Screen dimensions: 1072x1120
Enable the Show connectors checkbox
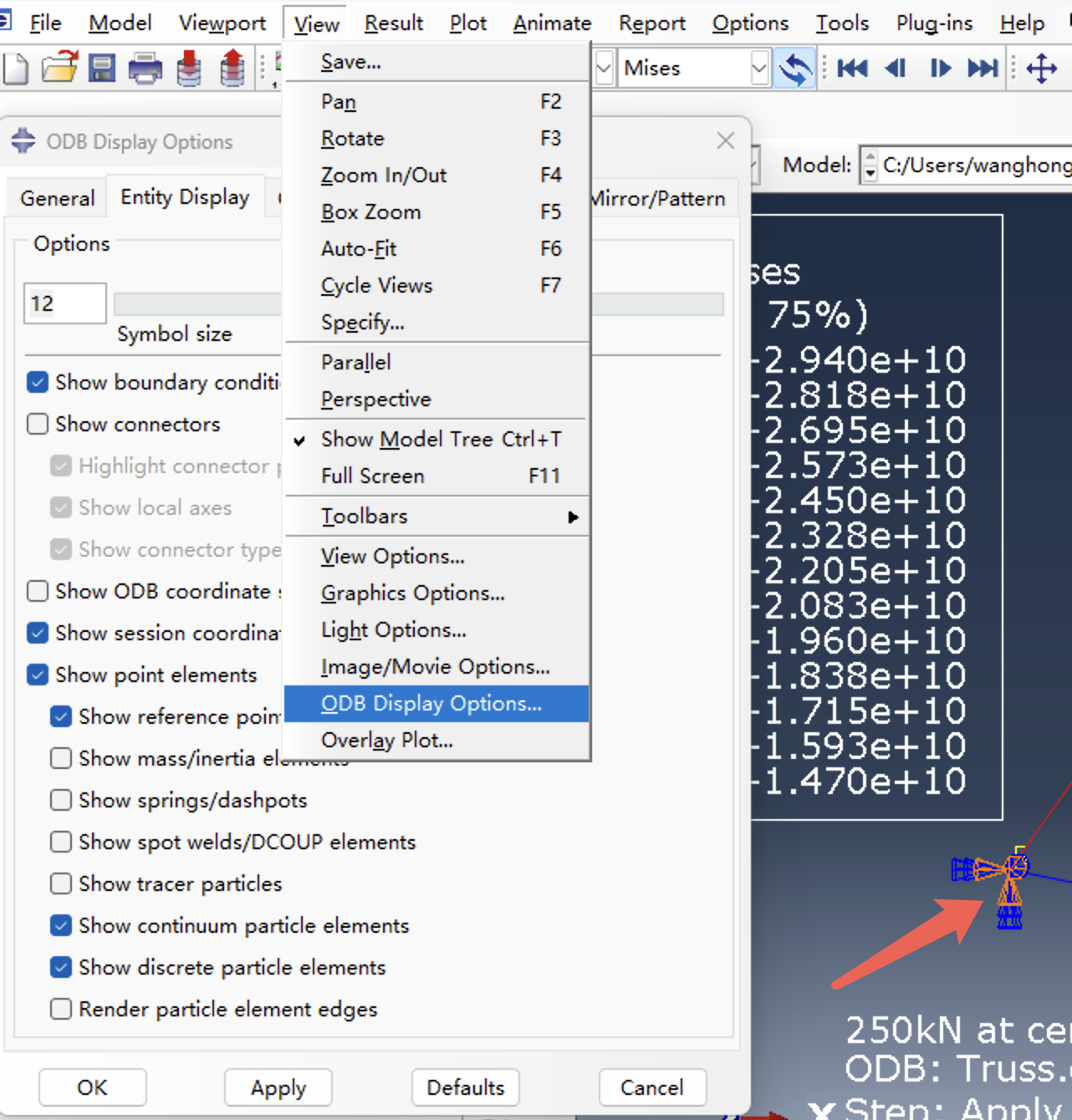[38, 424]
